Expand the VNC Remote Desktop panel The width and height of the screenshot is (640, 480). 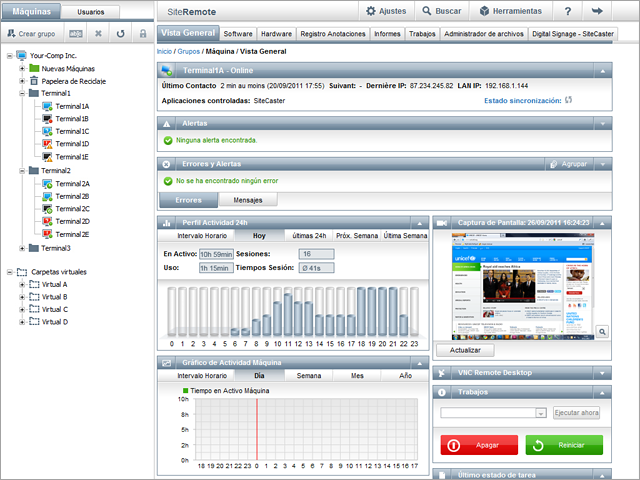(x=603, y=373)
